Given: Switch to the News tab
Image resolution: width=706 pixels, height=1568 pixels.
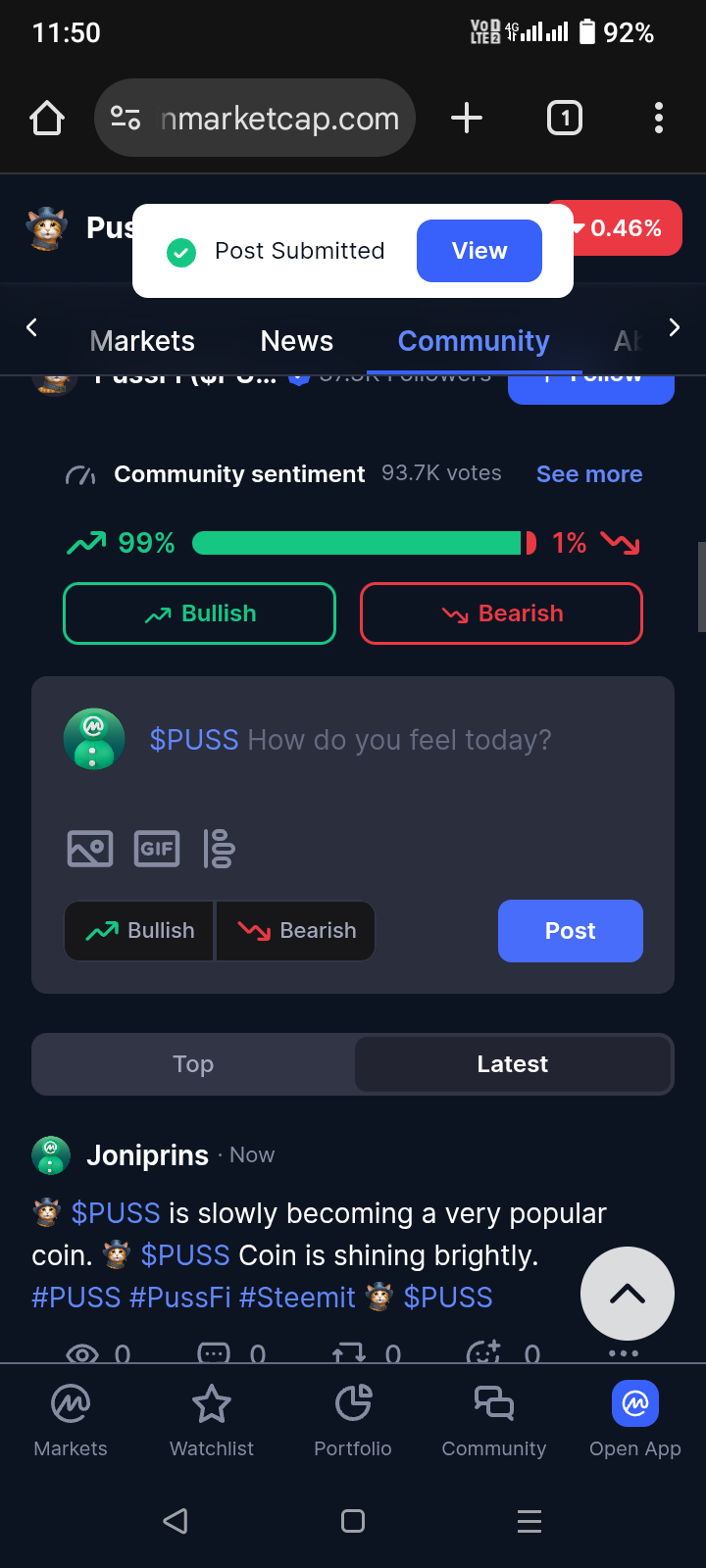Looking at the screenshot, I should (x=297, y=341).
